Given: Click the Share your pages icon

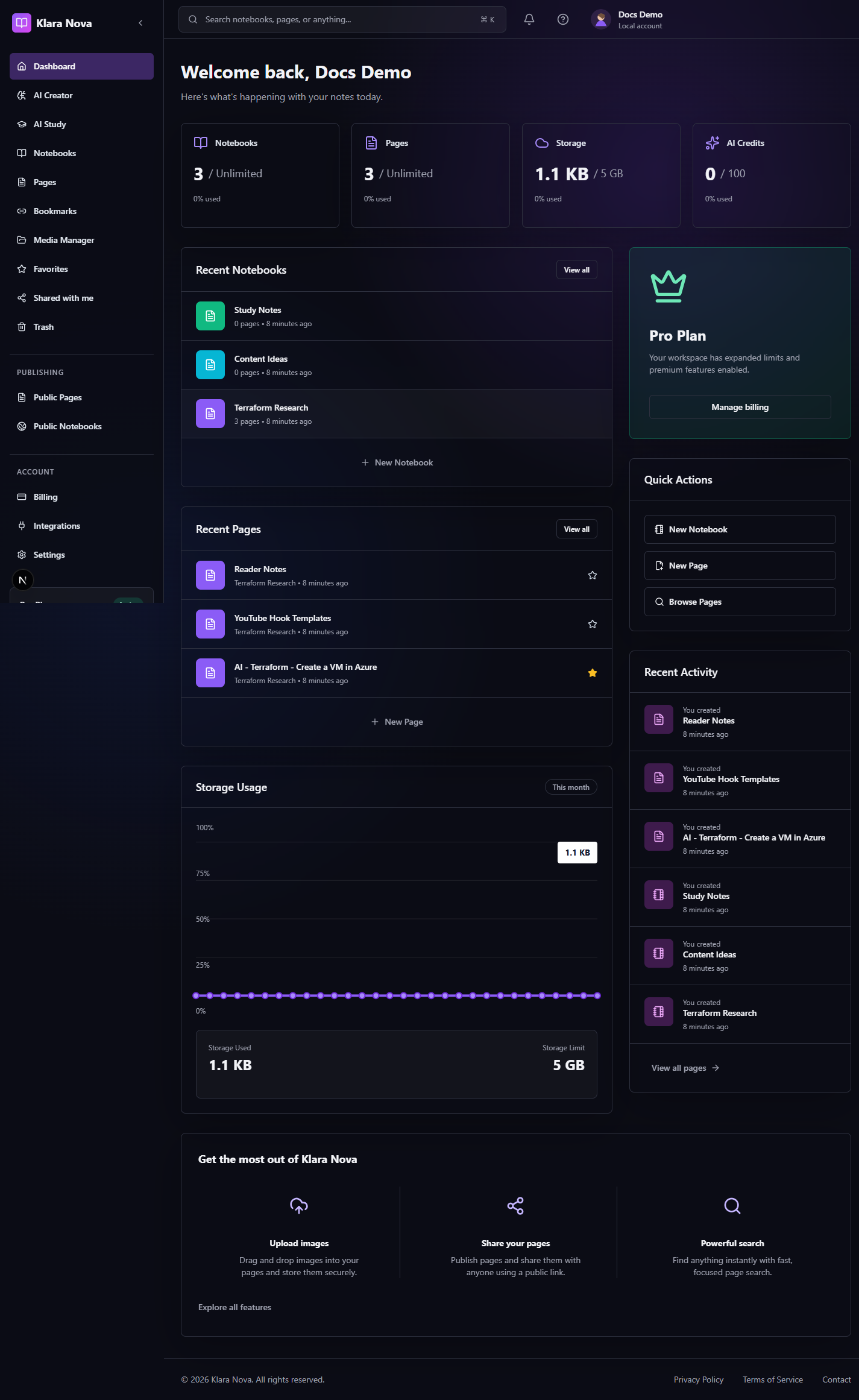Looking at the screenshot, I should coord(515,1206).
